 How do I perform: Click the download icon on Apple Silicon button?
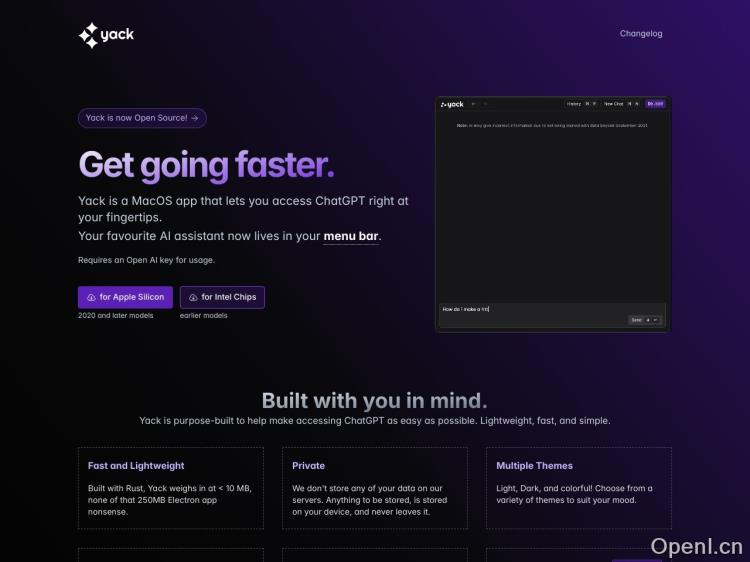coord(92,297)
